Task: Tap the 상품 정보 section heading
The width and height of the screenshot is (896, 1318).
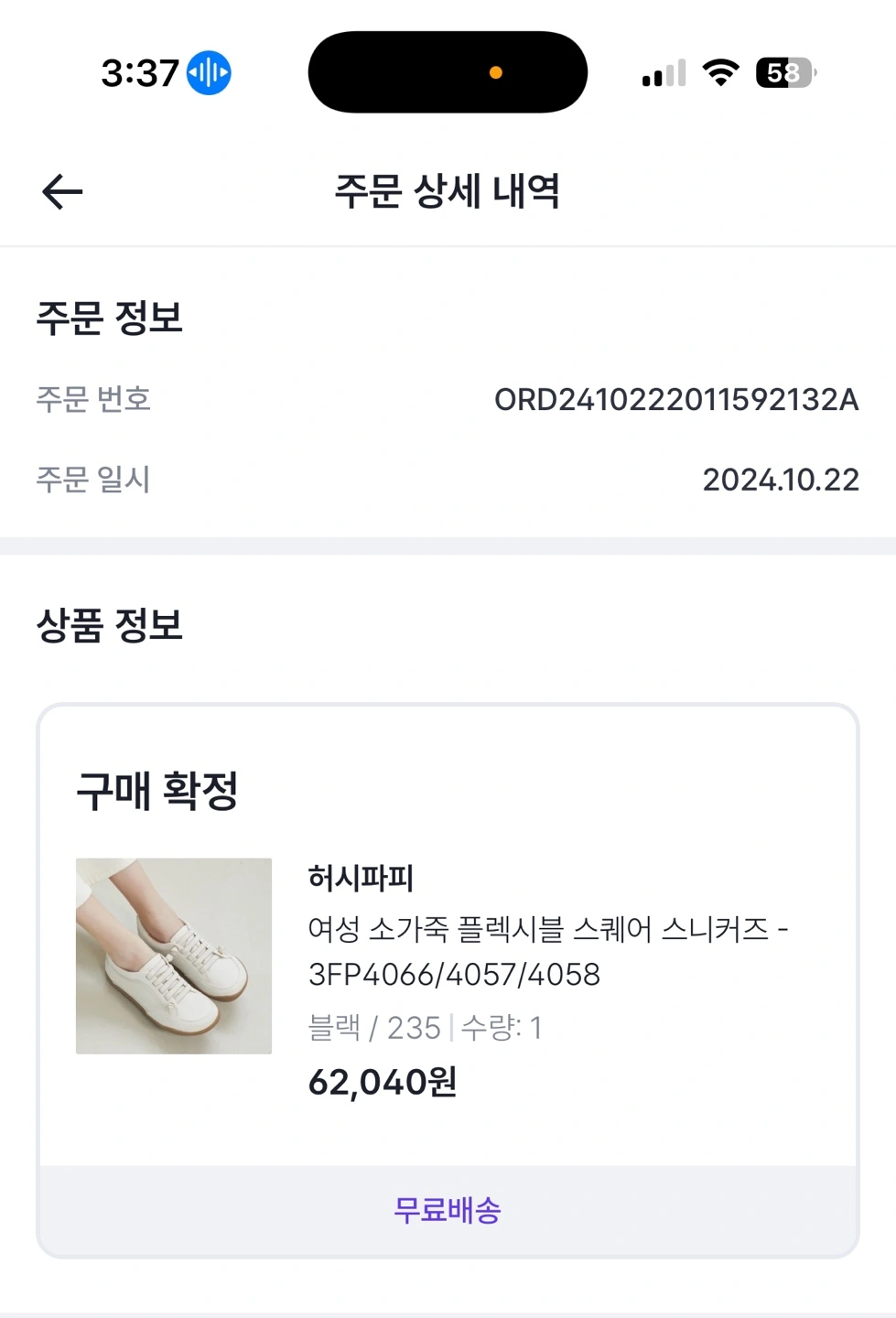Action: tap(109, 625)
